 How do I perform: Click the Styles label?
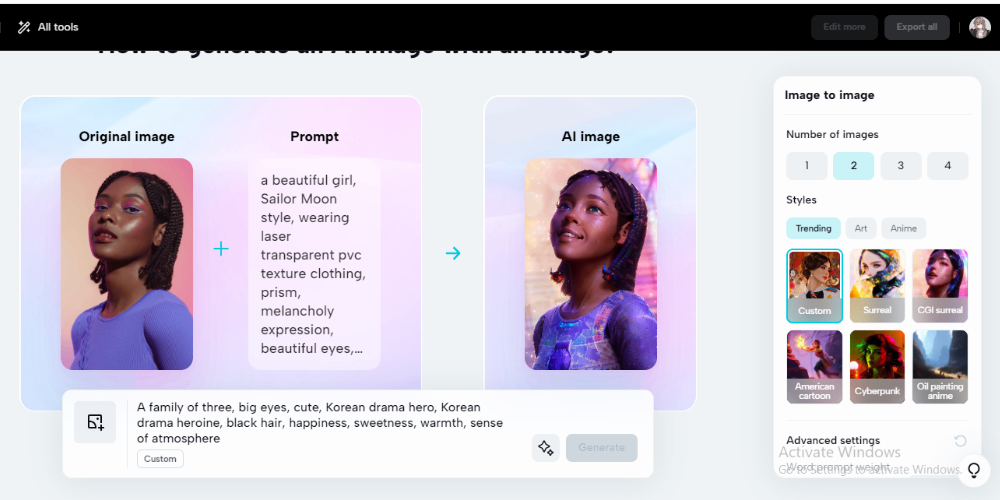801,200
